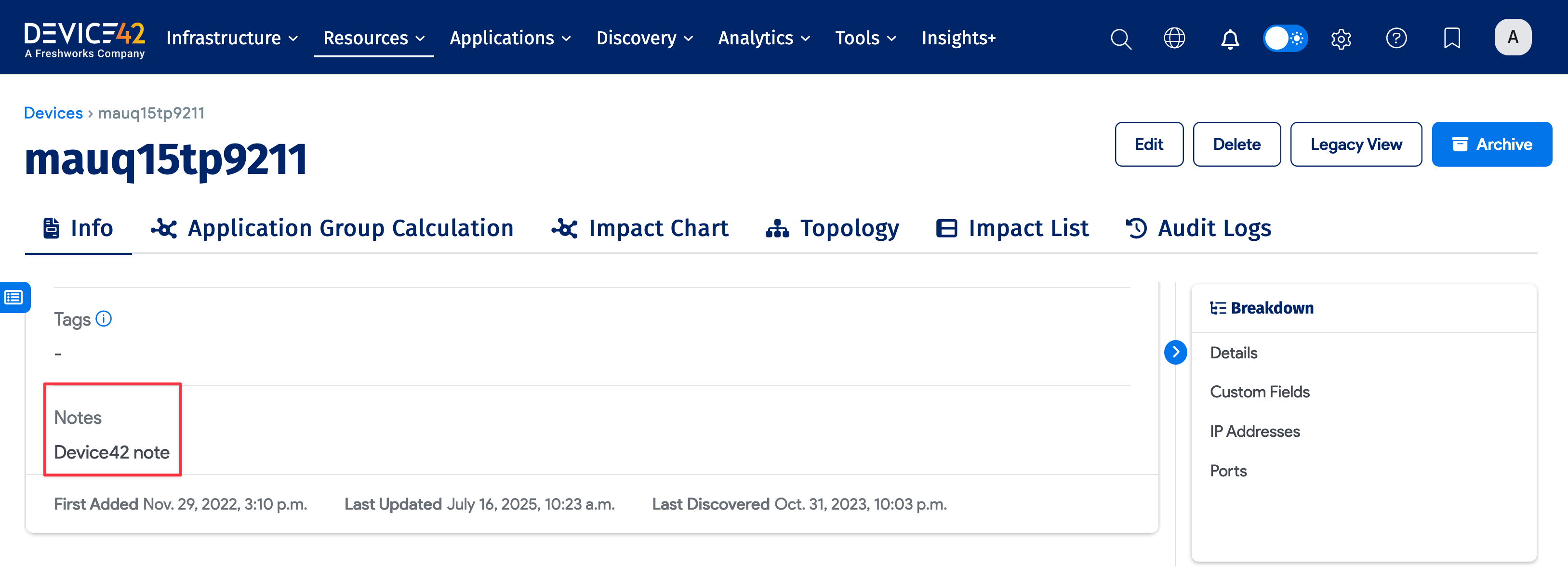Click the Tags info icon

pyautogui.click(x=104, y=318)
